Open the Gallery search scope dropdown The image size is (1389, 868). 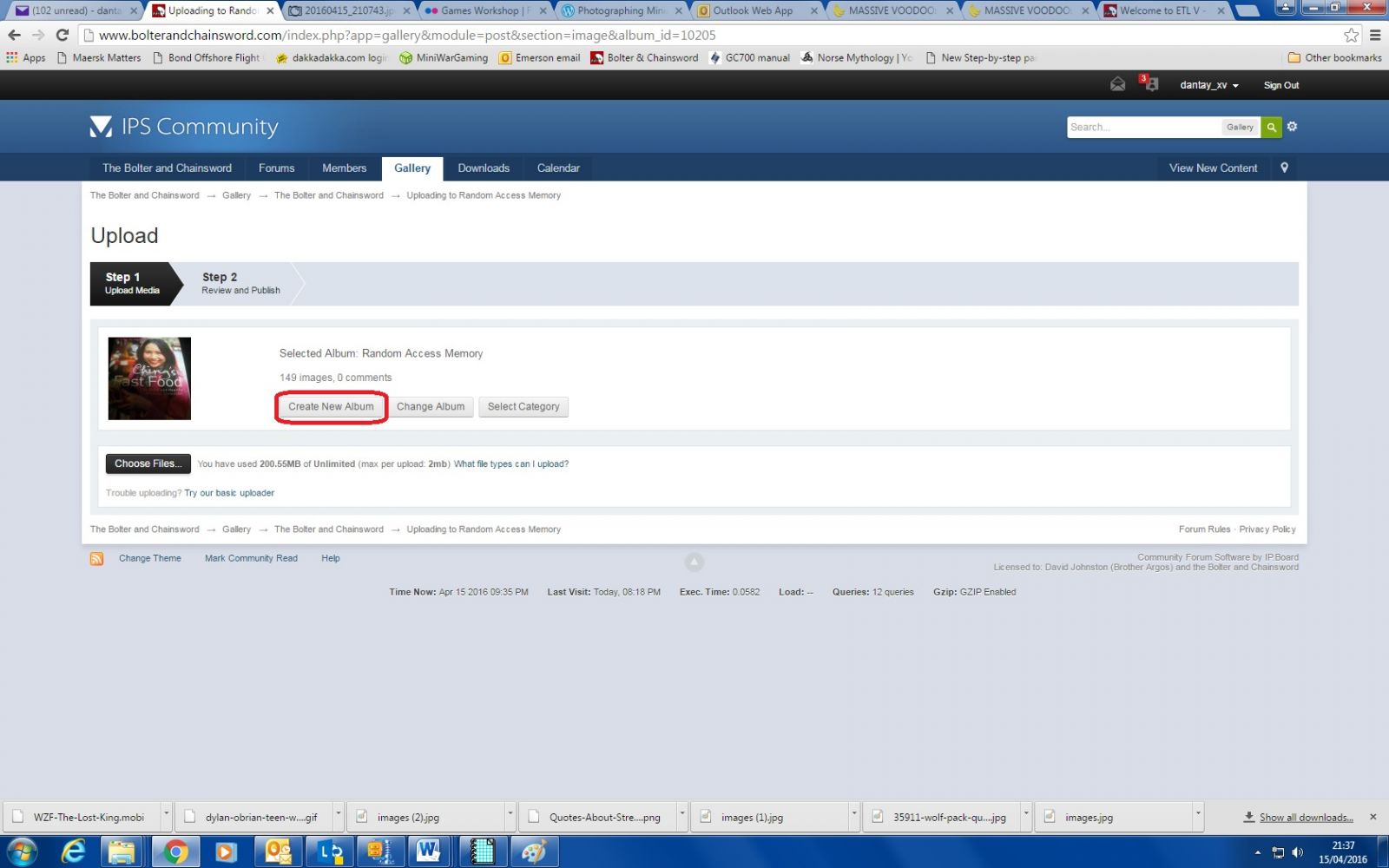tap(1239, 127)
